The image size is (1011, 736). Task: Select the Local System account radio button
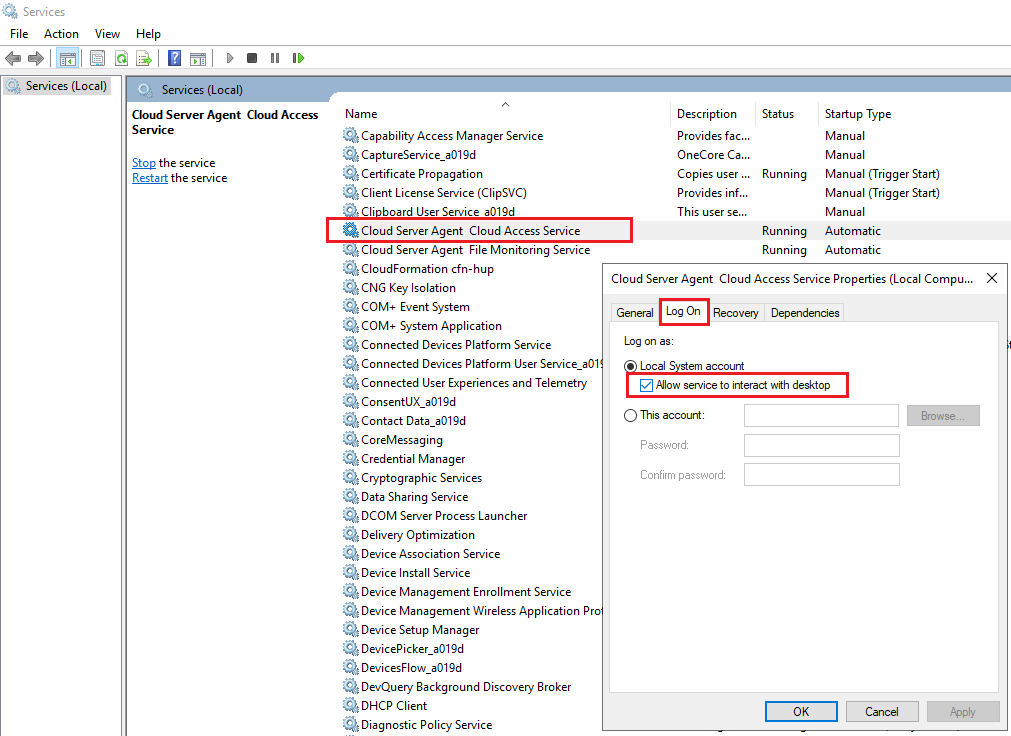[x=631, y=366]
